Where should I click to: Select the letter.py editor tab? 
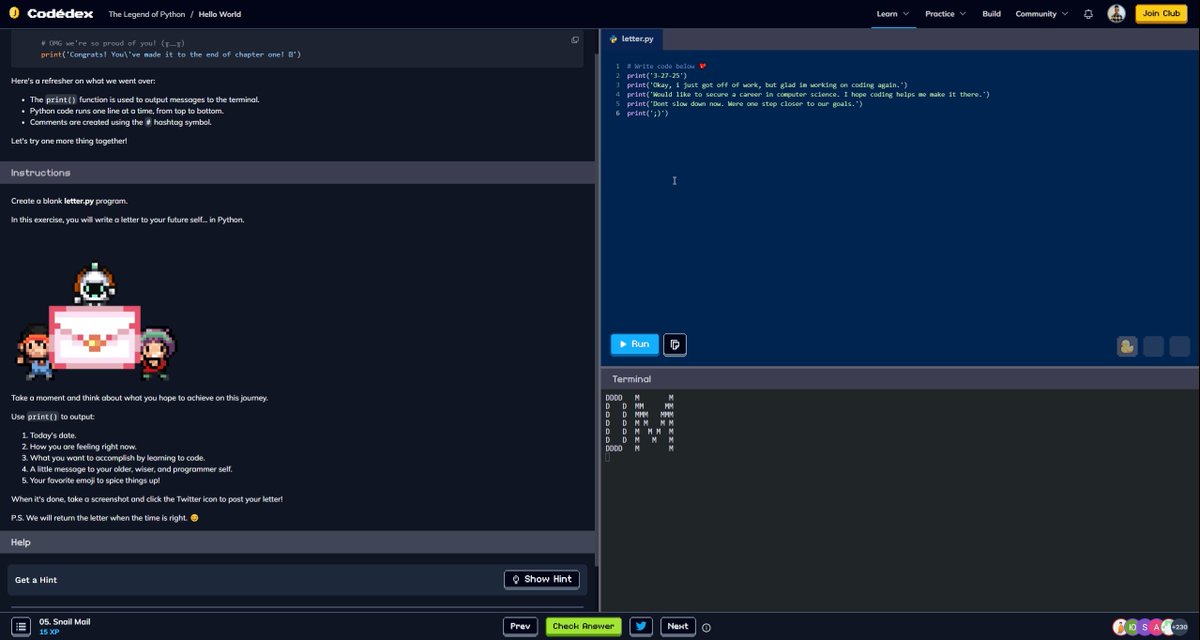click(x=632, y=39)
